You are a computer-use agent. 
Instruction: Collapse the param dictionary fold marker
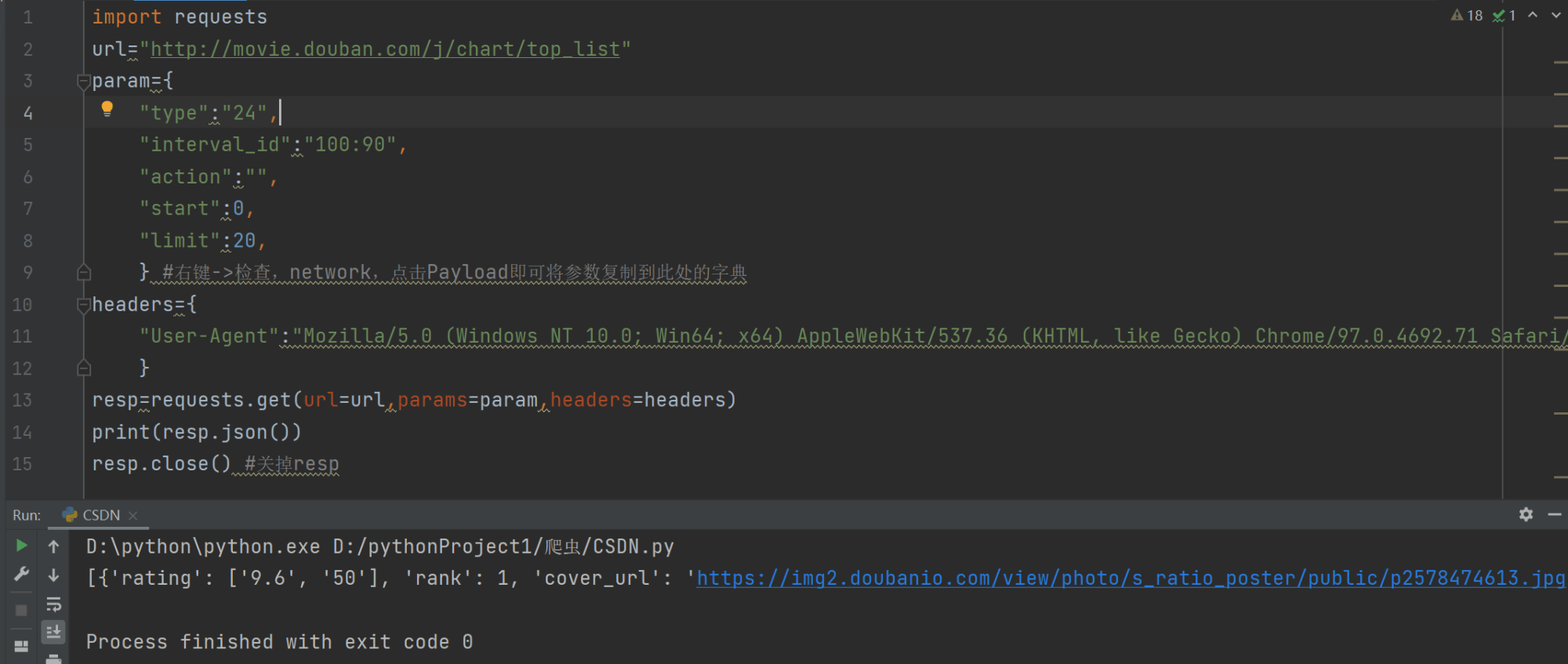click(84, 81)
